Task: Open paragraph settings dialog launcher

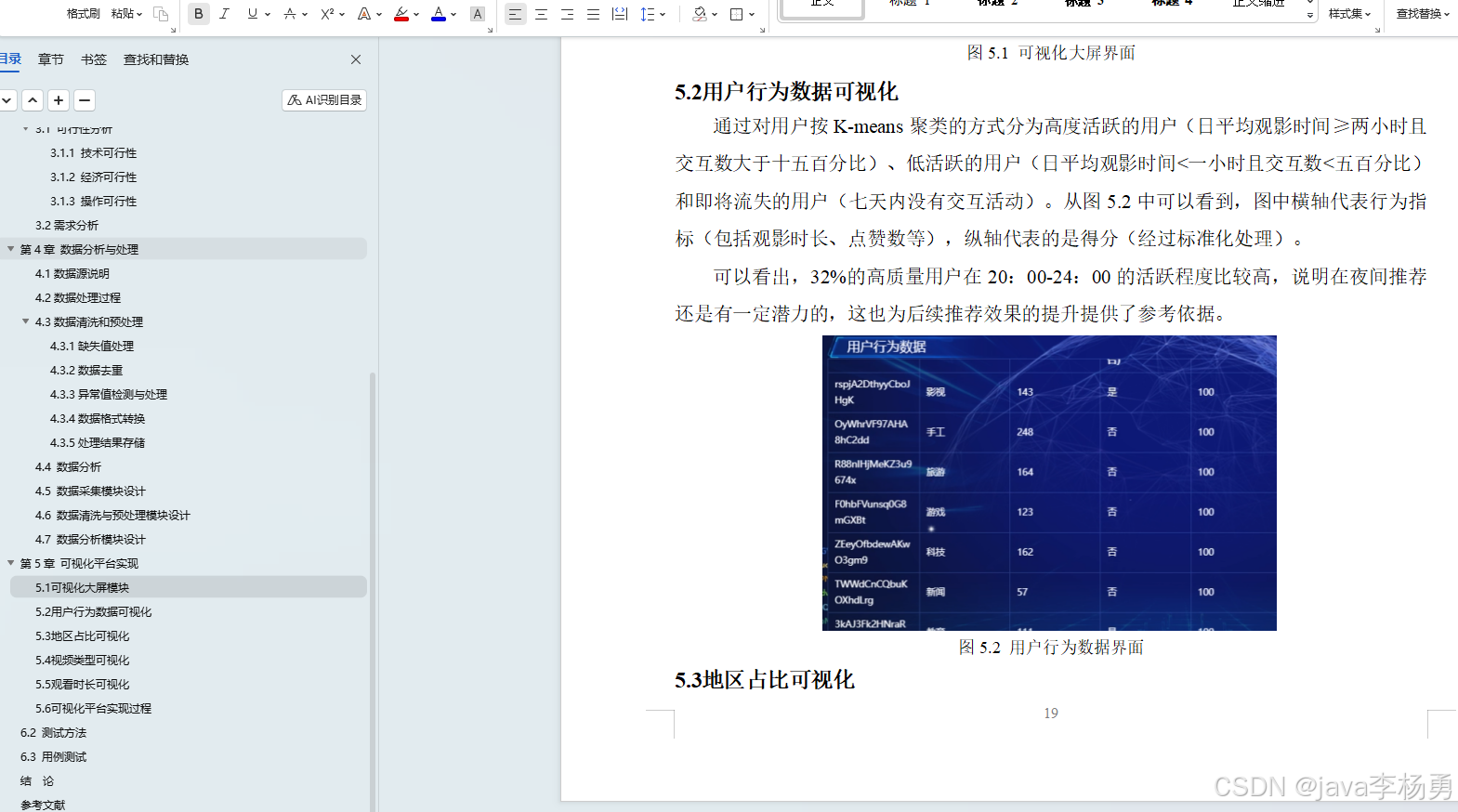Action: click(x=762, y=30)
